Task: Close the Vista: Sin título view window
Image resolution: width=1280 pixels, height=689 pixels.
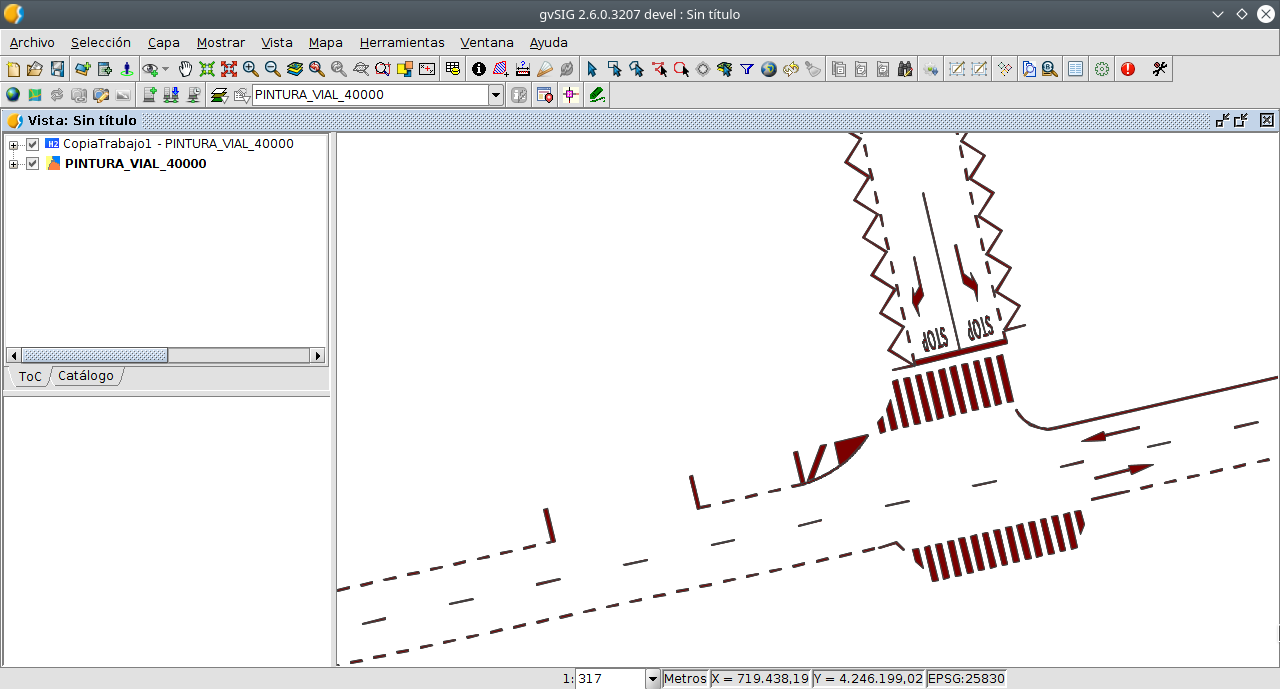Action: [x=1267, y=120]
